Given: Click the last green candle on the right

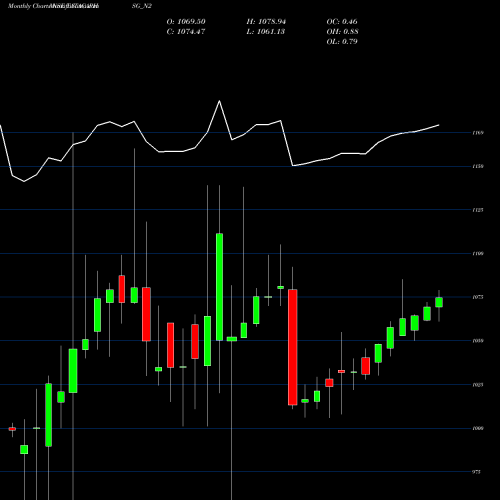Looking at the screenshot, I should (439, 302).
